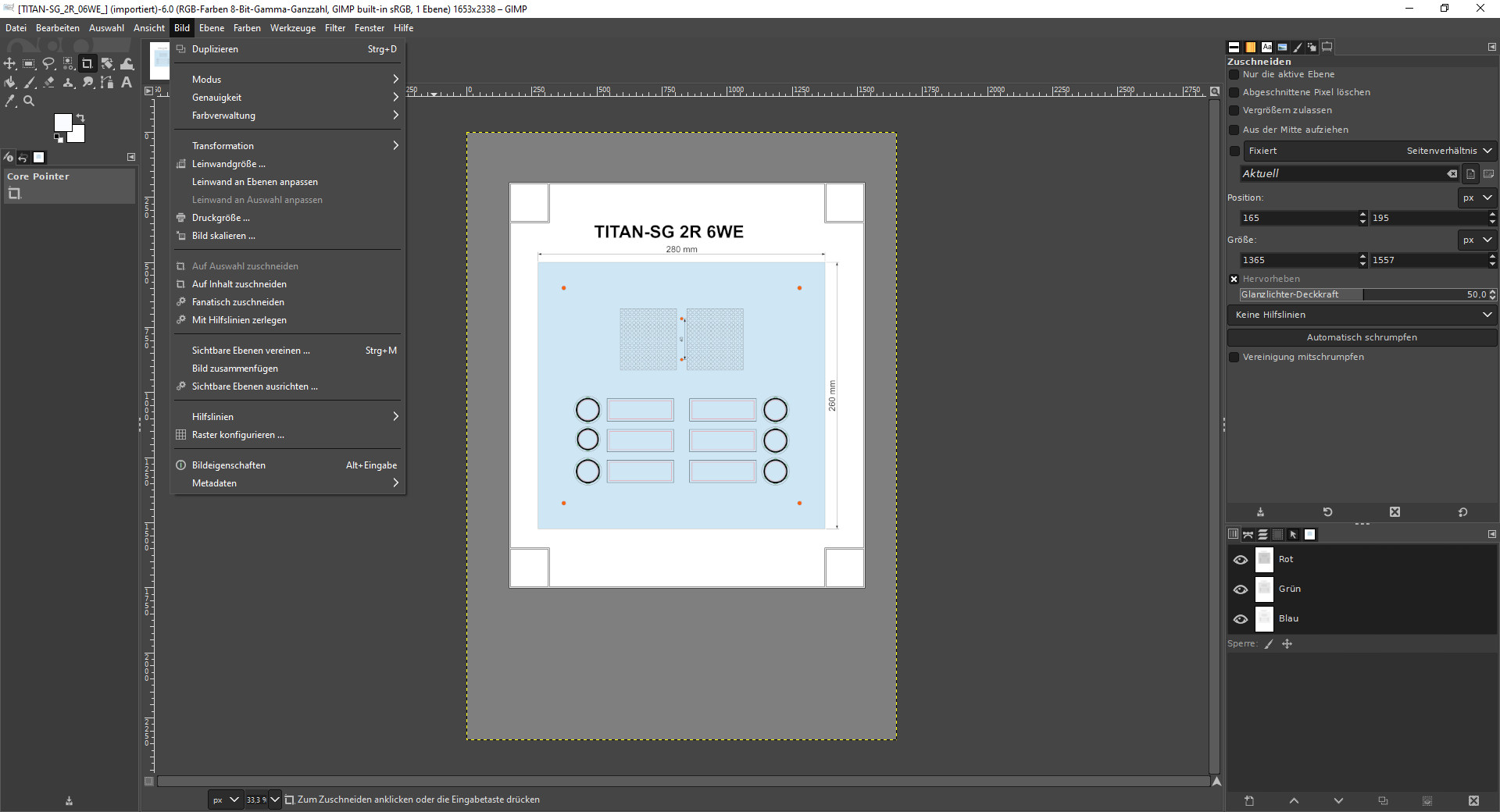Check 'Aus der Mitte aufziehen' option
1500x812 pixels.
1234,130
